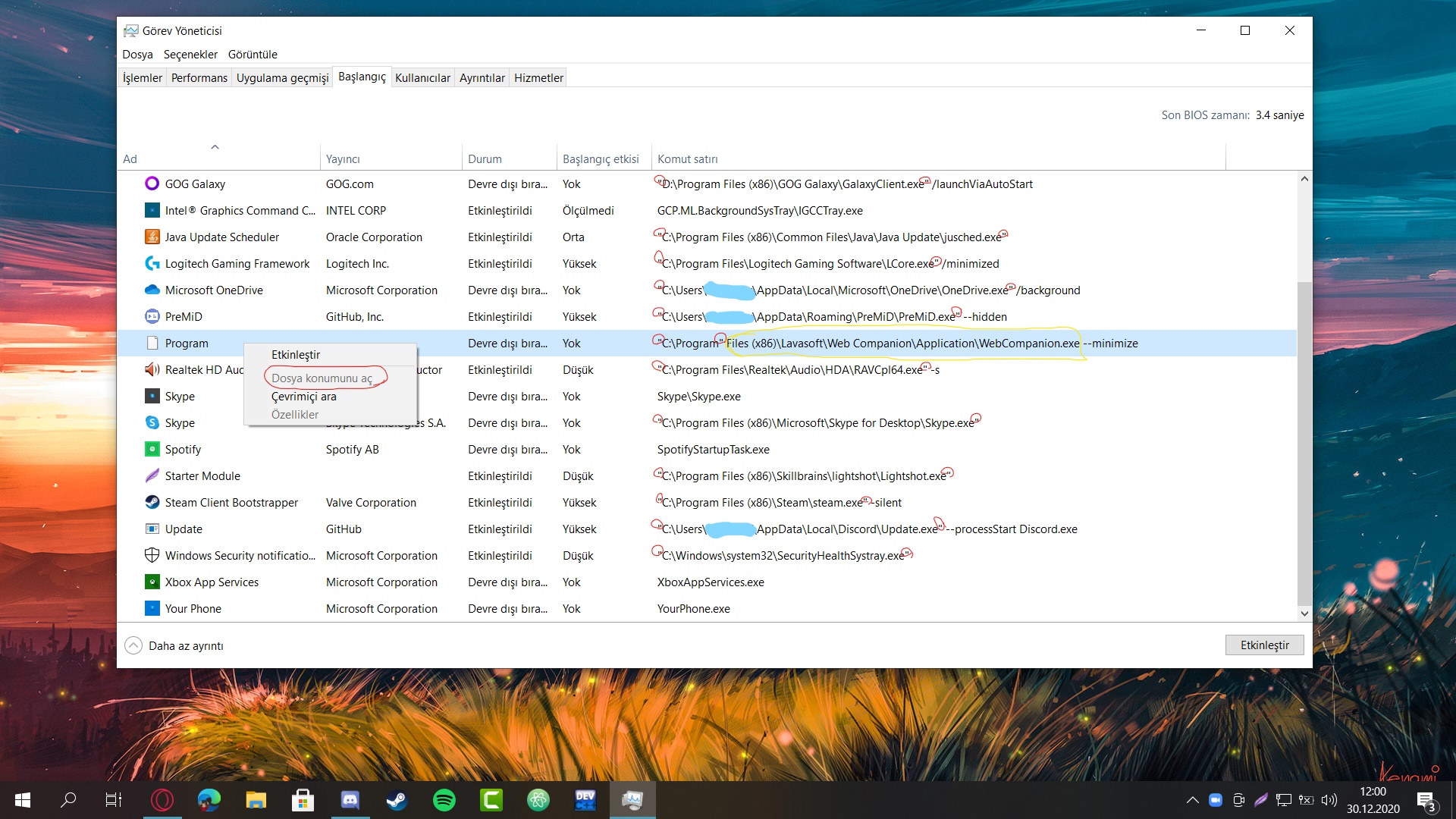This screenshot has height=819, width=1456.
Task: Select 'Çevrimiçi ara' from context menu
Action: 303,395
